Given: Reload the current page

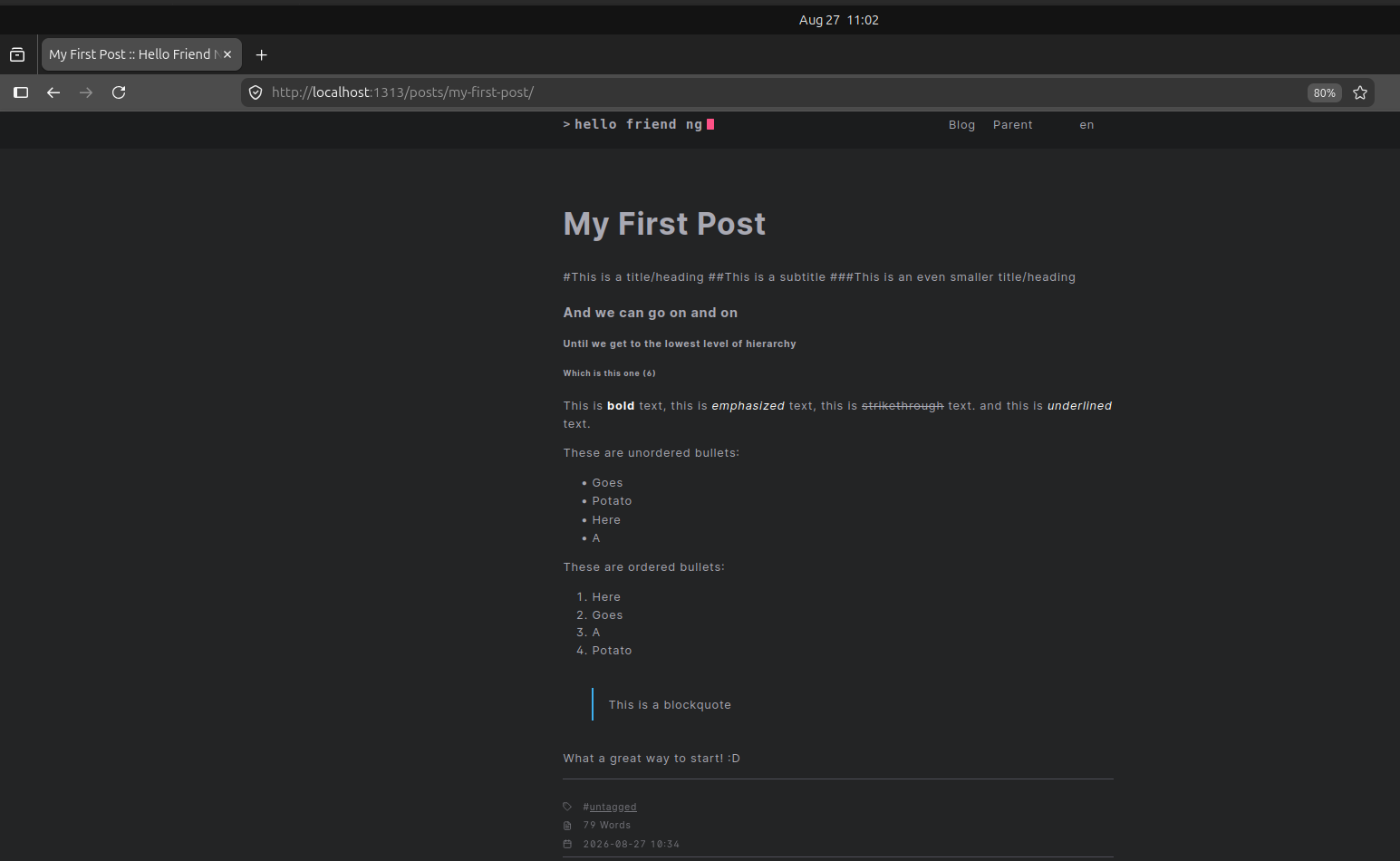Looking at the screenshot, I should pyautogui.click(x=119, y=92).
